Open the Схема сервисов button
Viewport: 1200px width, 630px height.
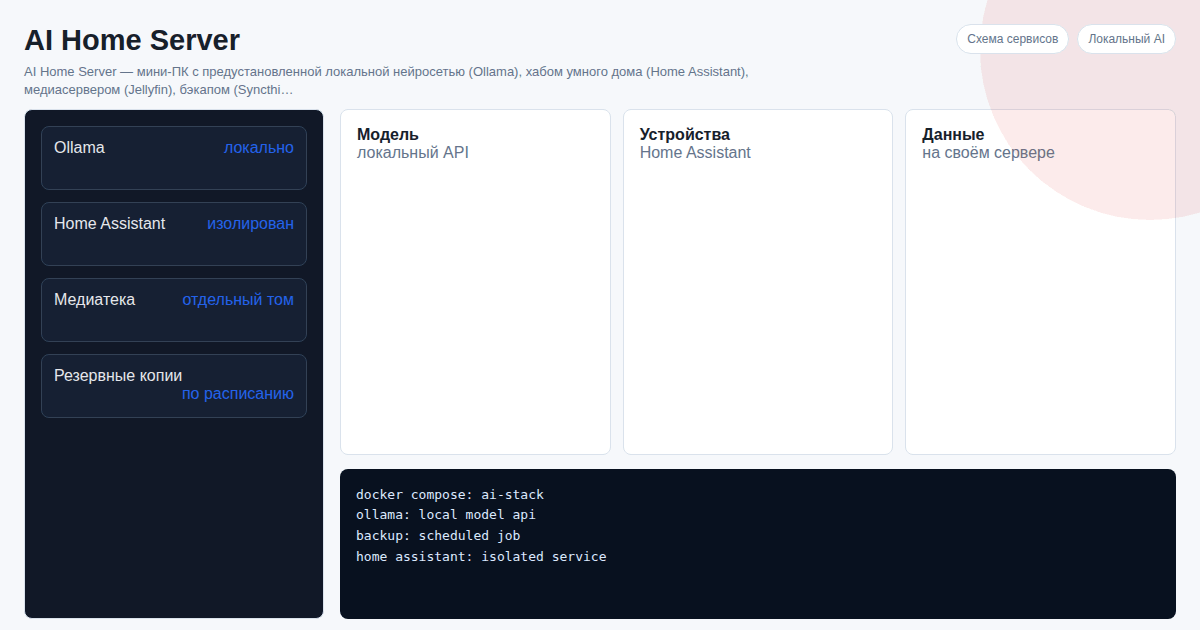coord(1012,39)
